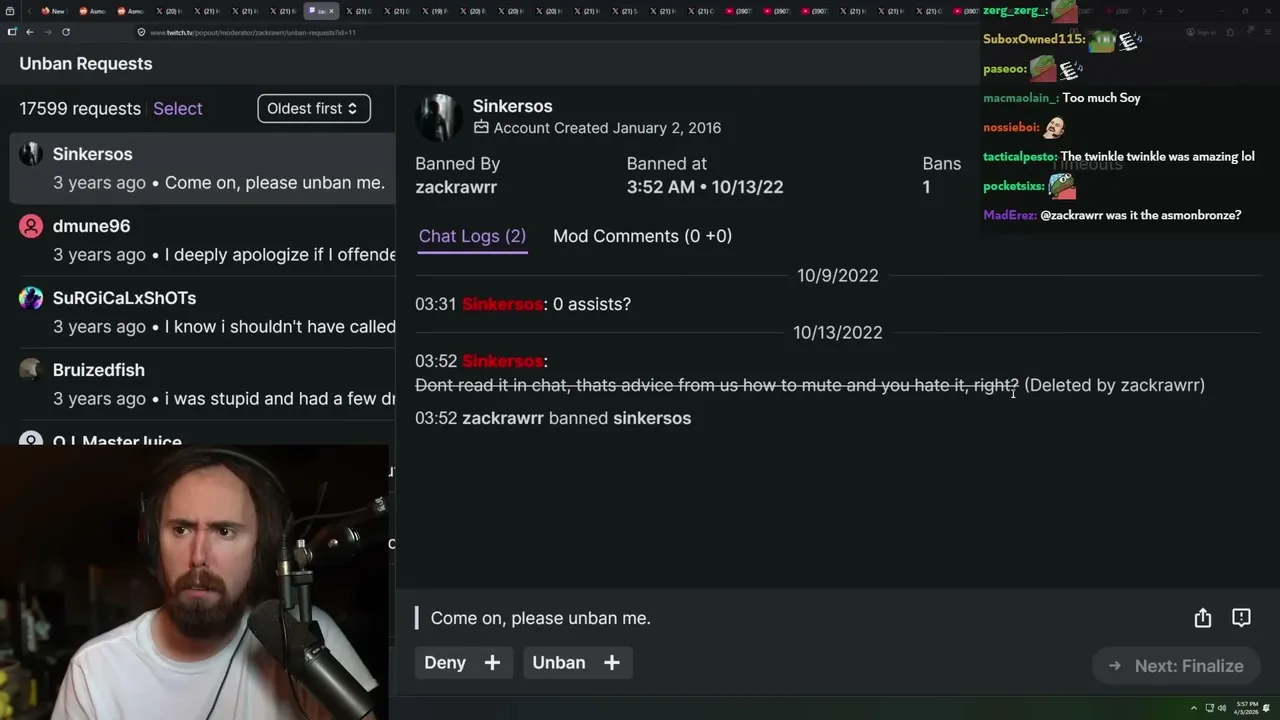
Task: Click the deleted chat message text
Action: click(x=717, y=385)
